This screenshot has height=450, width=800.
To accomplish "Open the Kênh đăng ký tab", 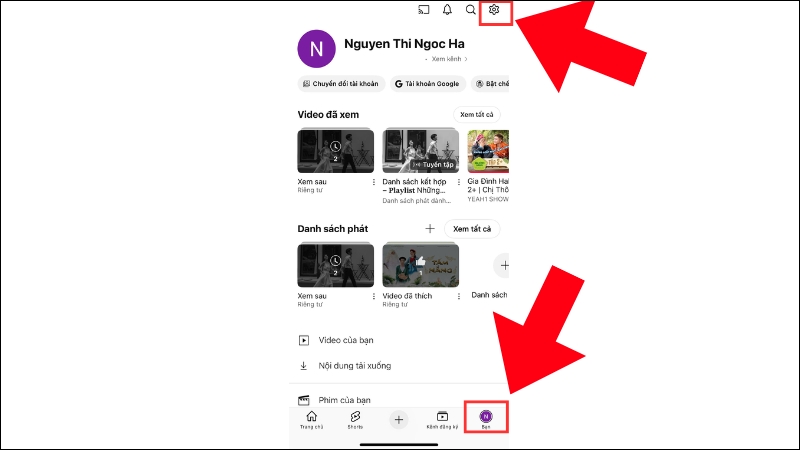I will click(442, 419).
